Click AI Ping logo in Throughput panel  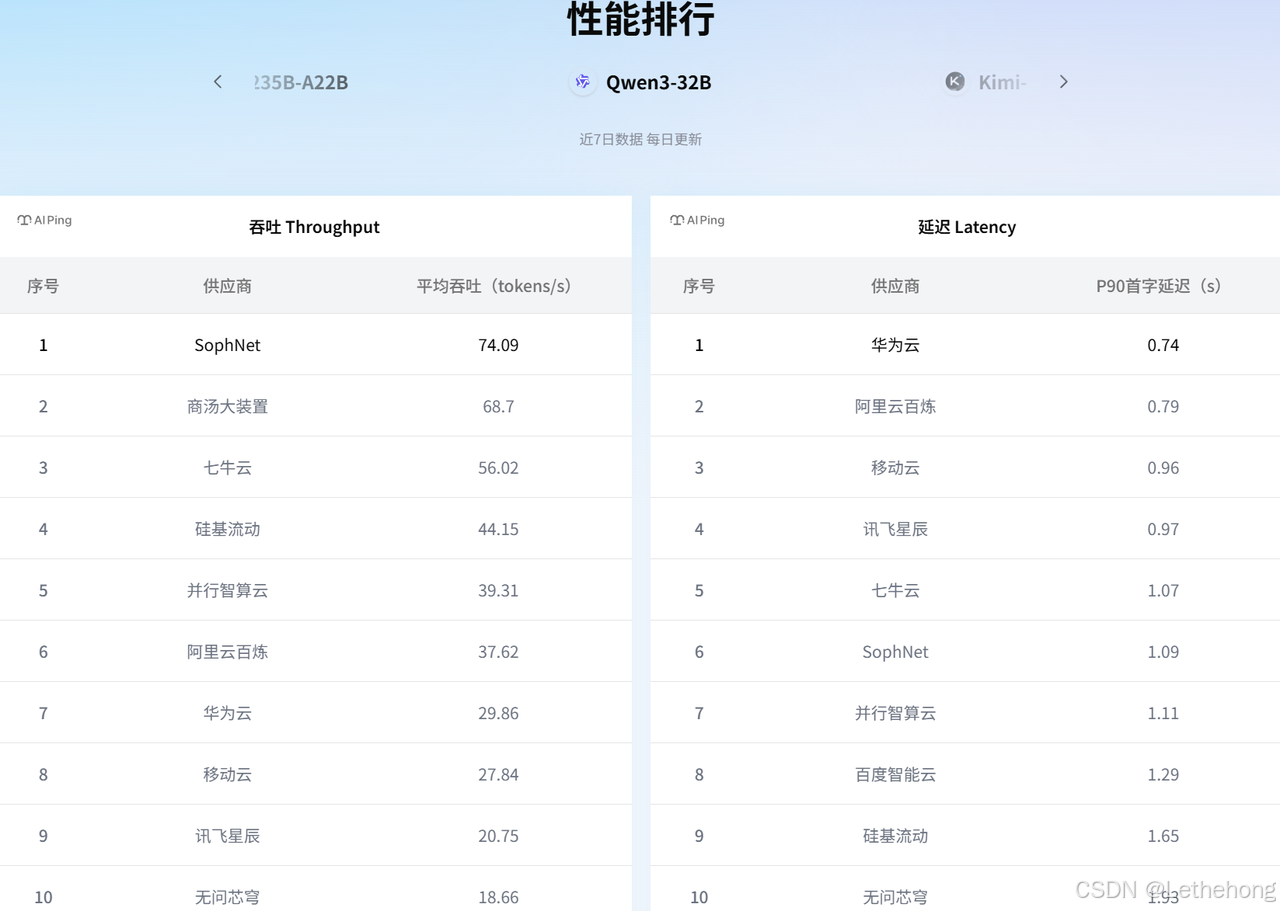click(45, 220)
